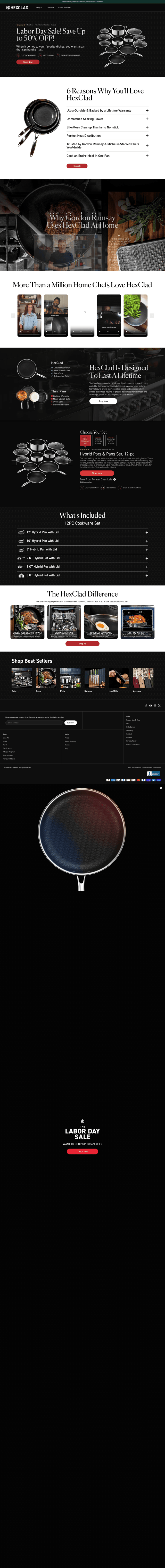Click Shop Now for Hybrid Pots & Pans Set
Image resolution: width=165 pixels, height=1568 pixels.
point(97,473)
